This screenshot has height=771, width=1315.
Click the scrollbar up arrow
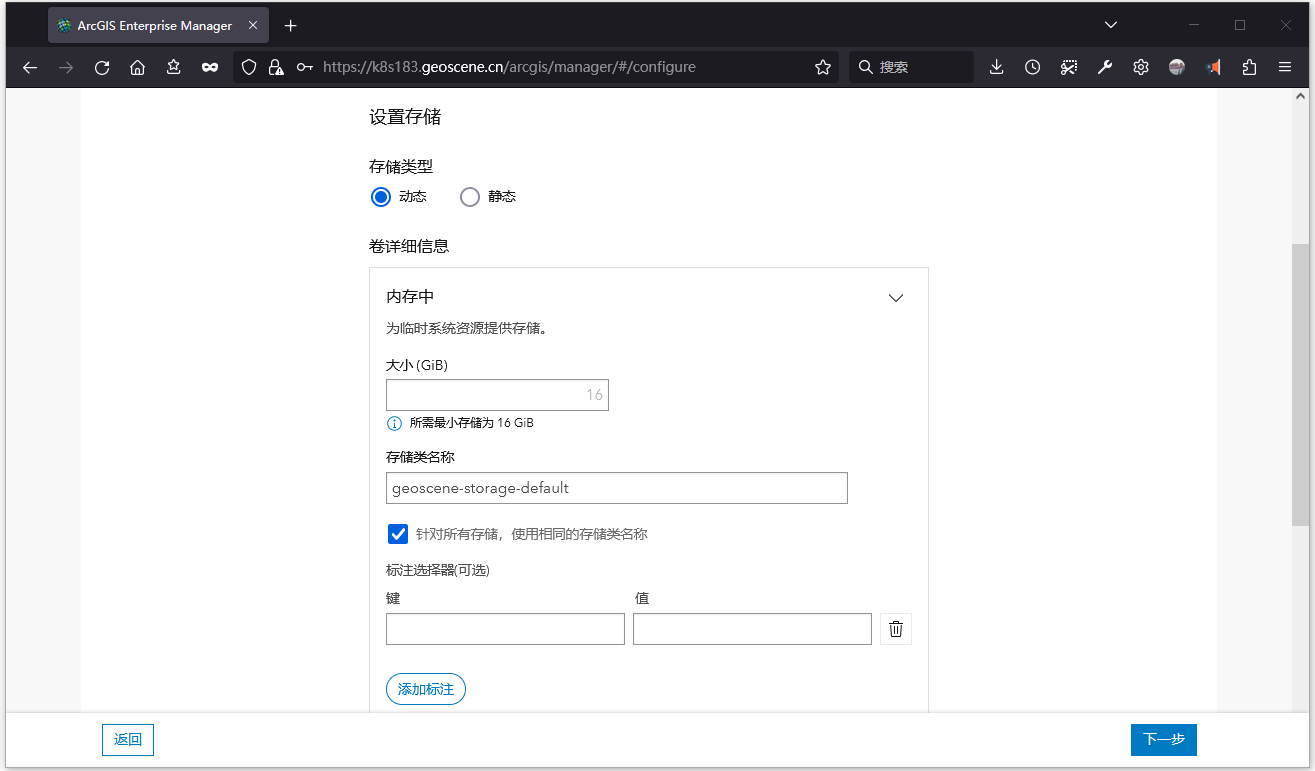1300,97
